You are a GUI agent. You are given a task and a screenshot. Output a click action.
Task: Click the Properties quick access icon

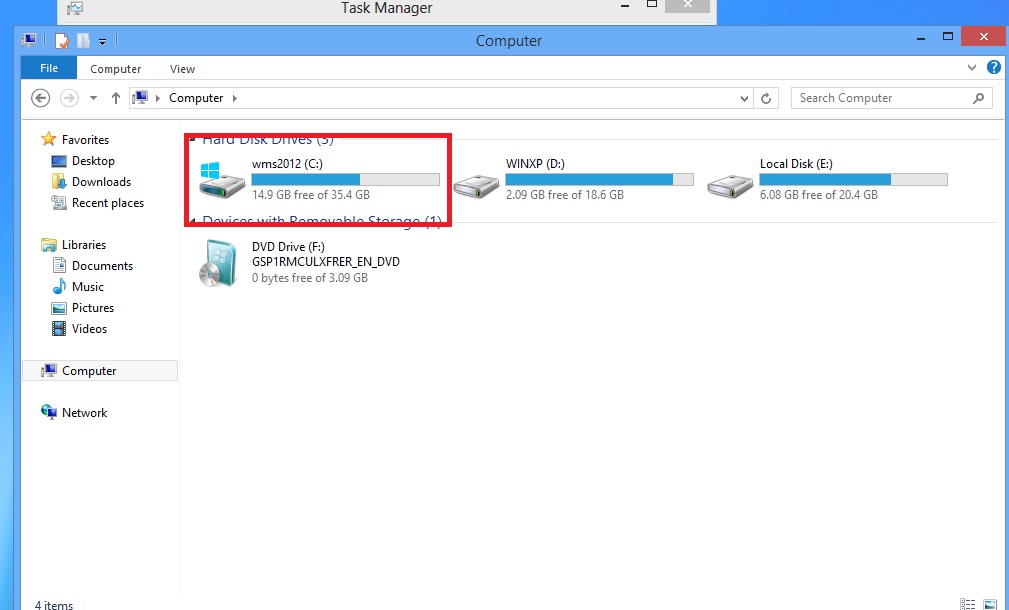click(x=62, y=41)
